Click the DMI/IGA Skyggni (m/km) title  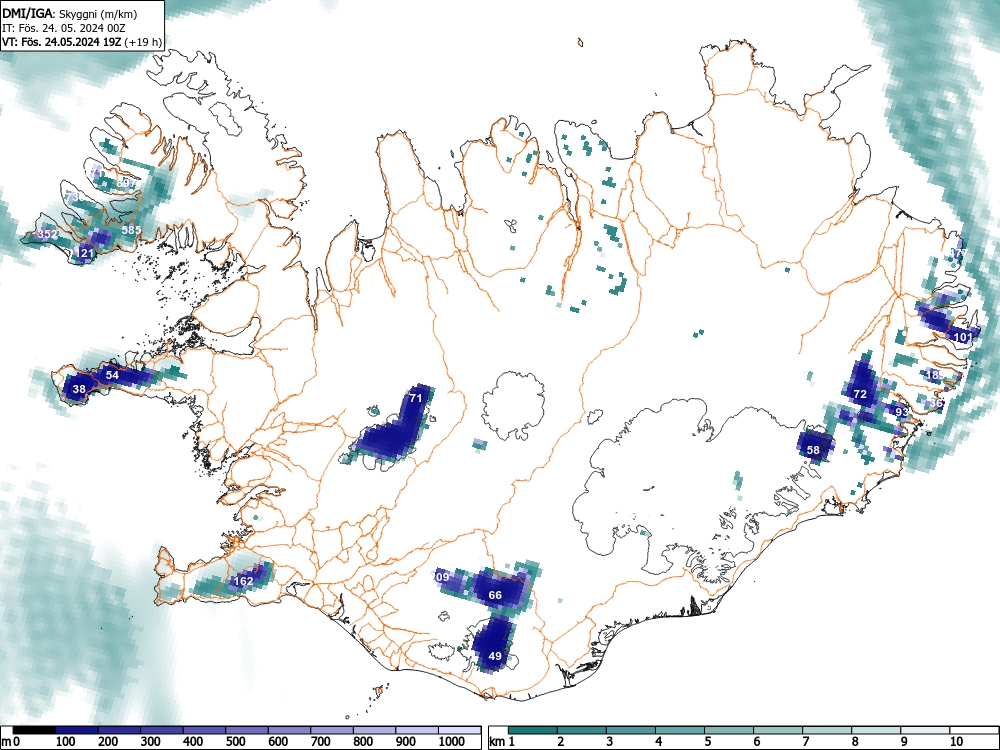[x=70, y=13]
